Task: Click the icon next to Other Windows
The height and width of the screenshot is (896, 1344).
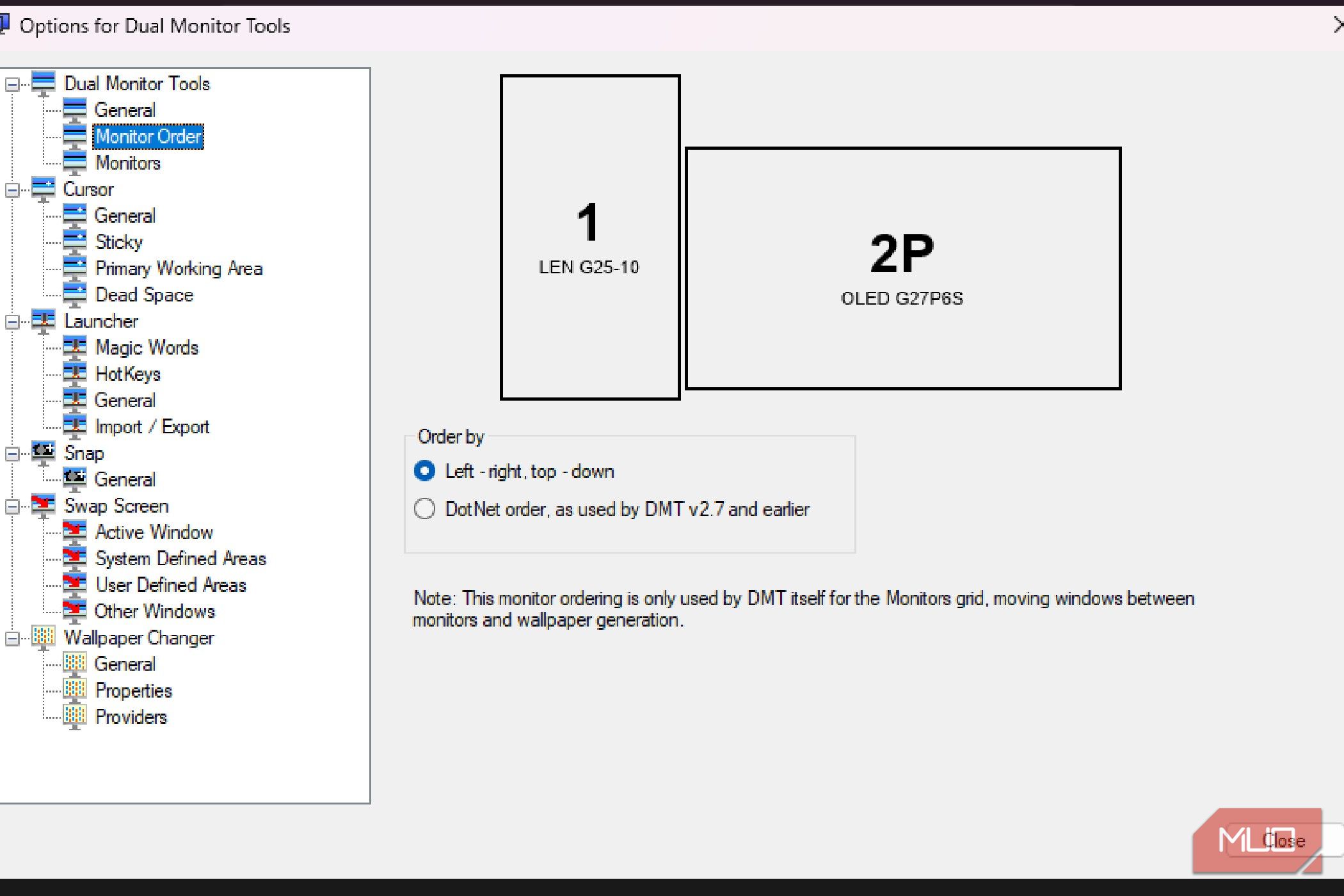Action: pos(75,611)
